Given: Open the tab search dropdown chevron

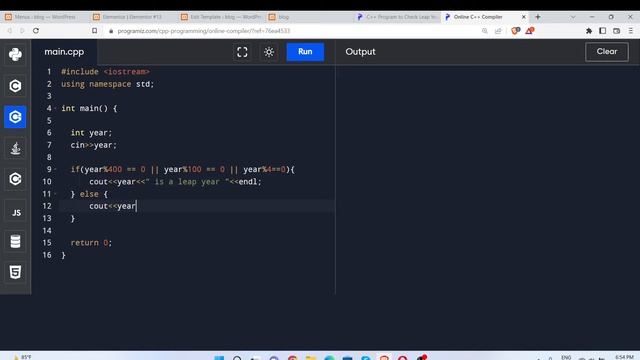Looking at the screenshot, I should [x=573, y=17].
